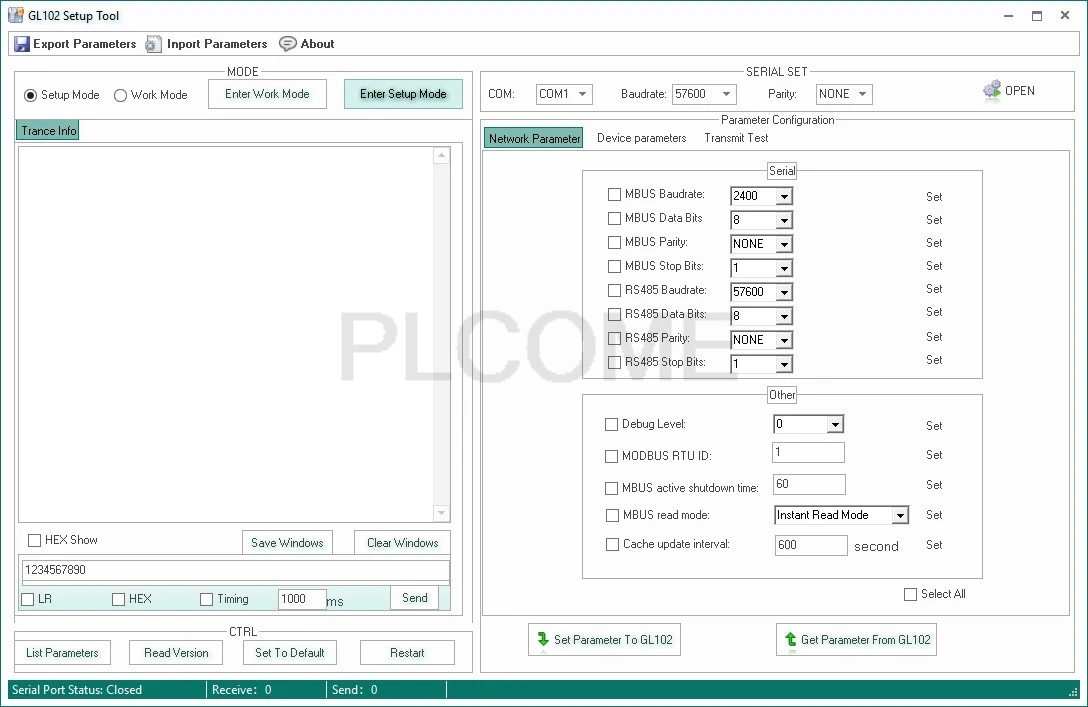This screenshot has height=707, width=1088.
Task: Click the Save Windows button
Action: [287, 543]
